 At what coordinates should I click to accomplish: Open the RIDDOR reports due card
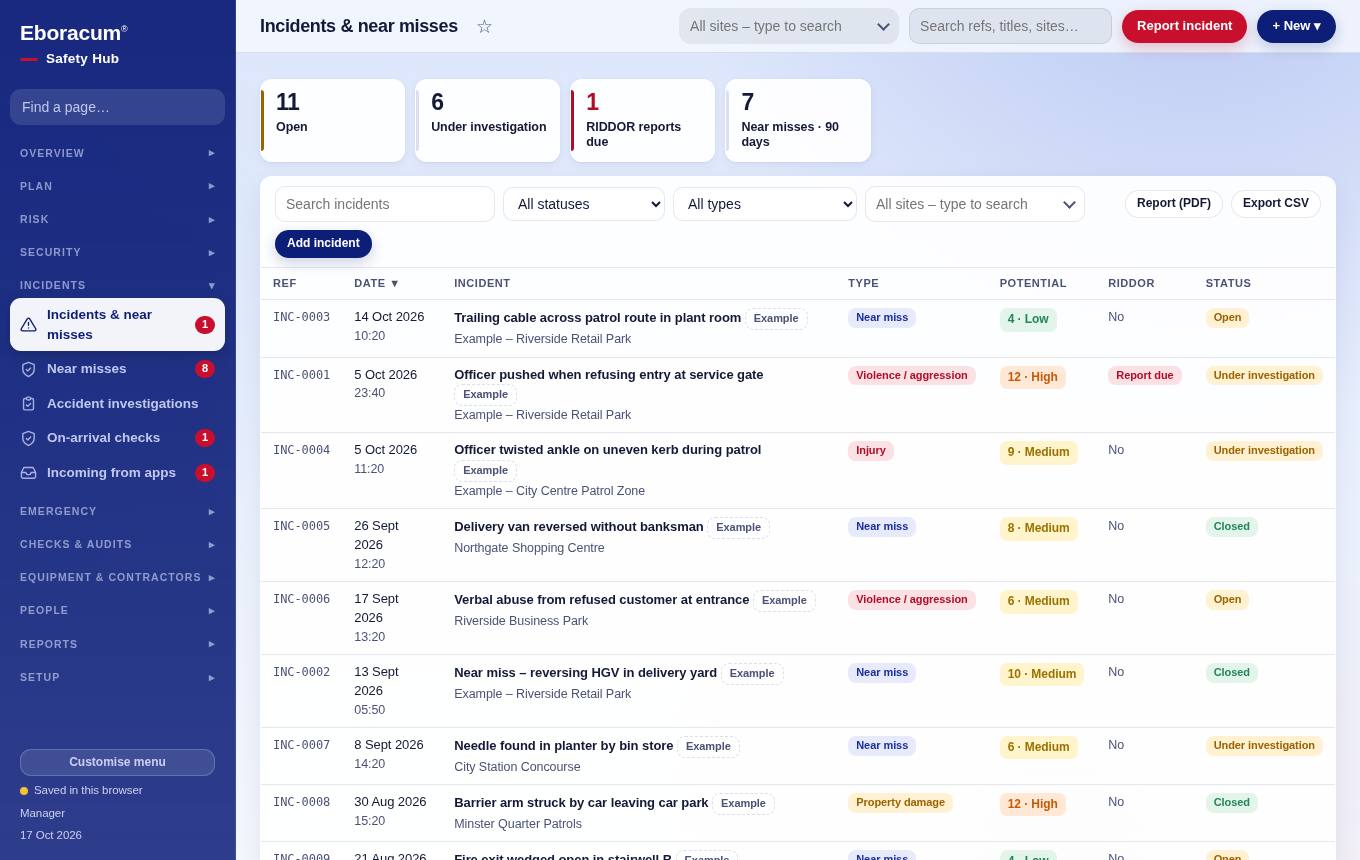pyautogui.click(x=642, y=120)
